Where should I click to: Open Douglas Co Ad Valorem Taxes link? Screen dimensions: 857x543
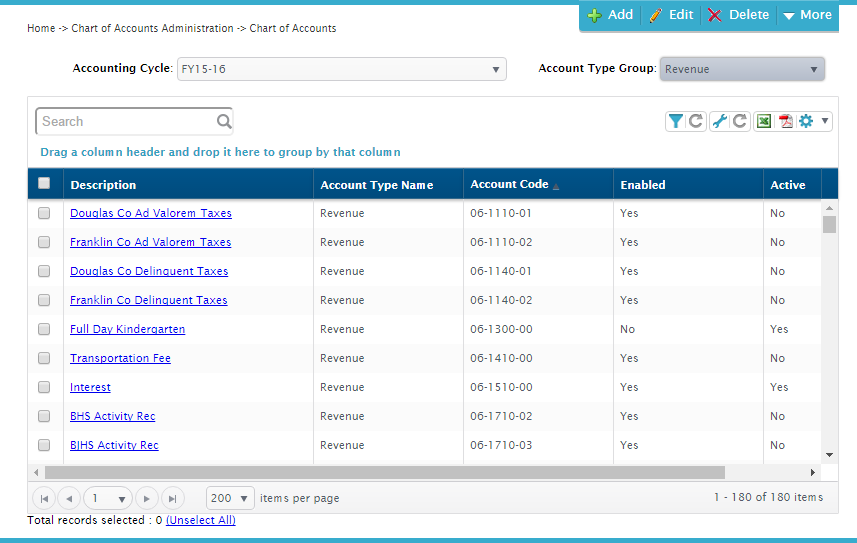[151, 213]
